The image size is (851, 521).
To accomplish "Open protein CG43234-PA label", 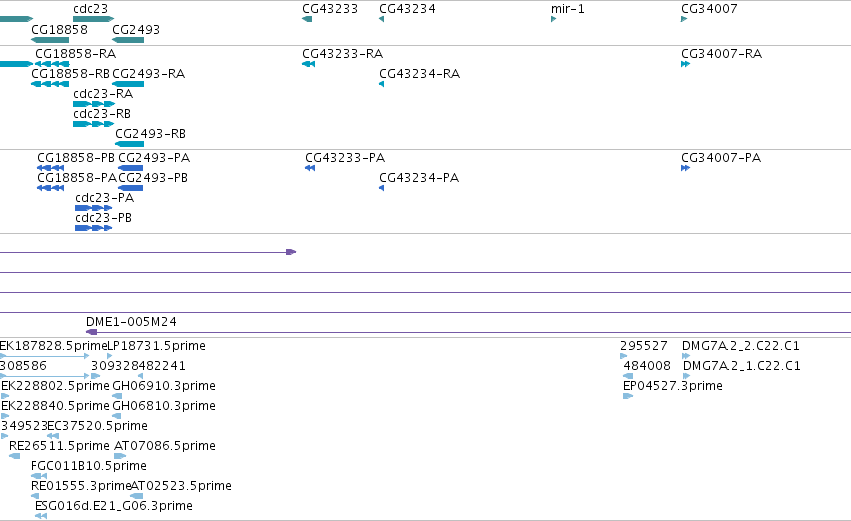I will click(419, 178).
